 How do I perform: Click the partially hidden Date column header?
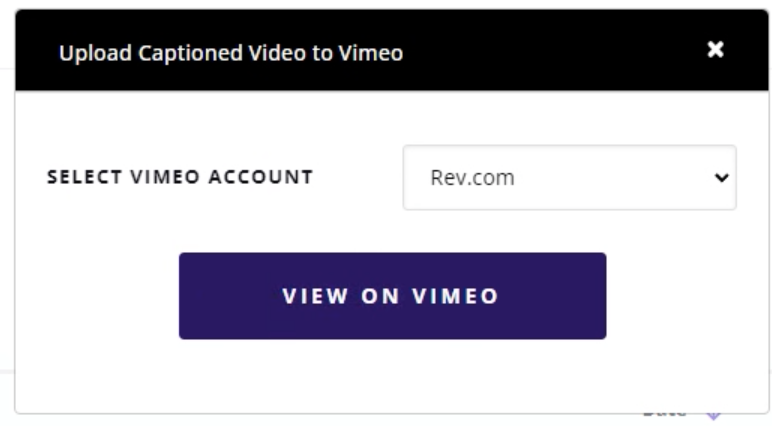tap(664, 412)
